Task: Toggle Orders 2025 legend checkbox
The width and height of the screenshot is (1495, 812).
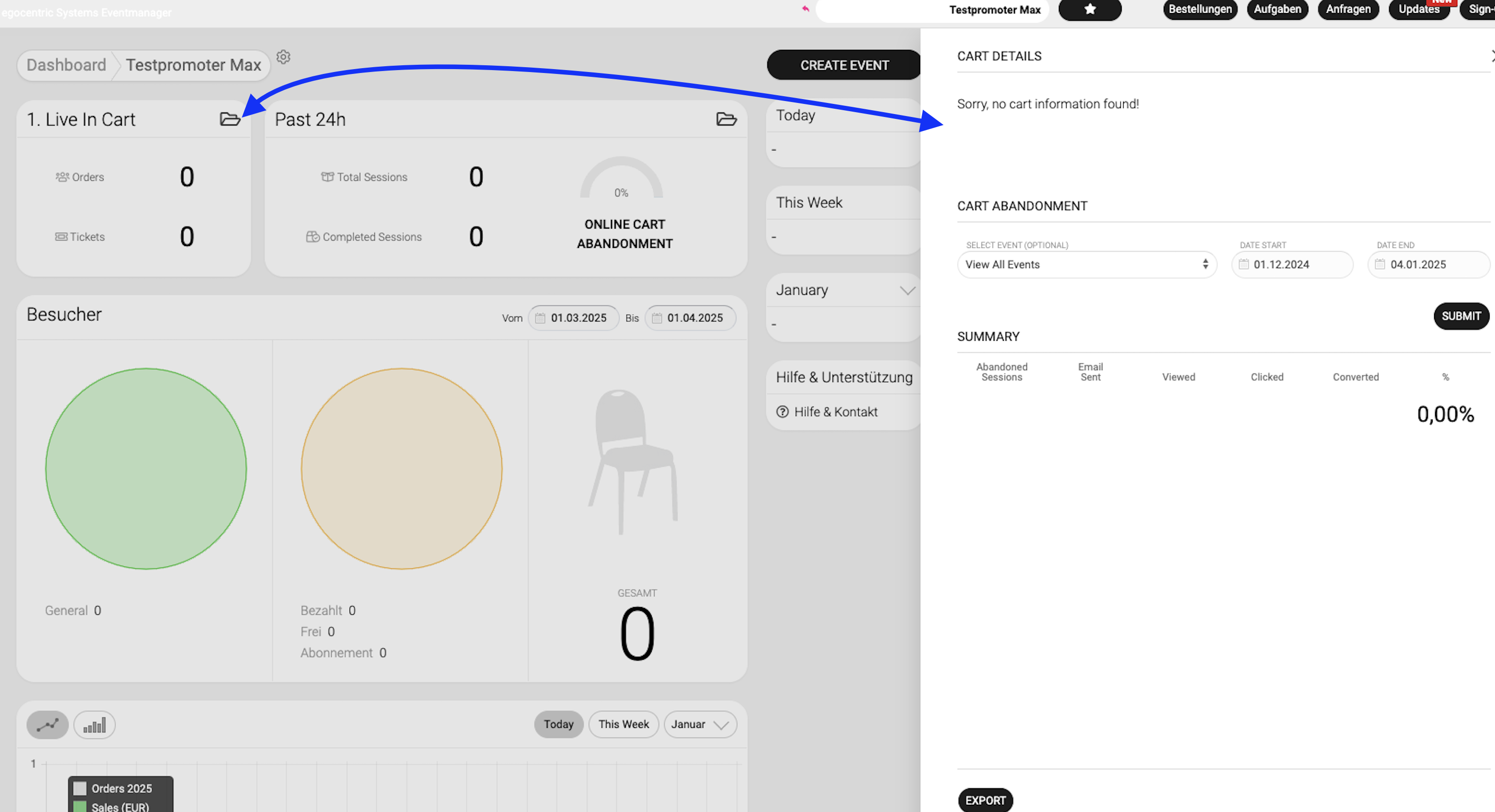Action: (x=80, y=788)
